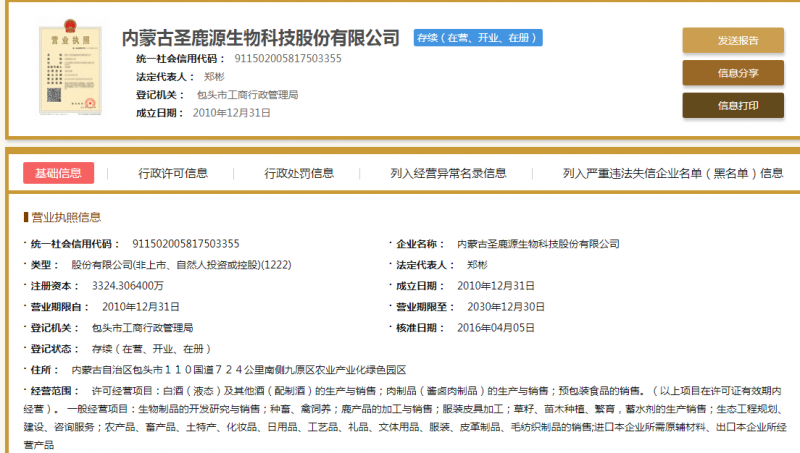Open the business license thumbnail image
This screenshot has height=453, width=800.
(x=70, y=67)
